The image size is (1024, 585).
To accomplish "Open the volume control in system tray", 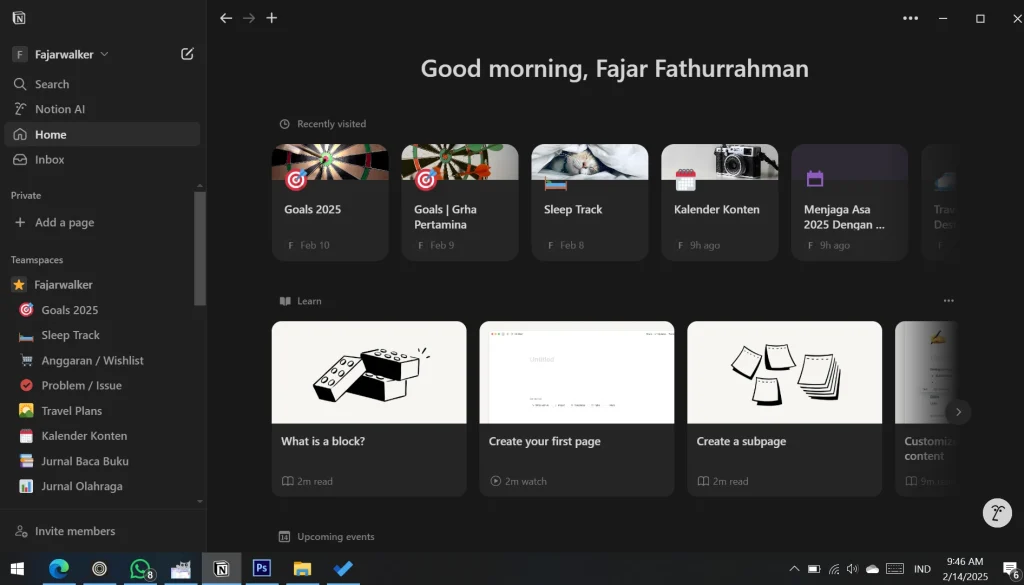I will [852, 569].
